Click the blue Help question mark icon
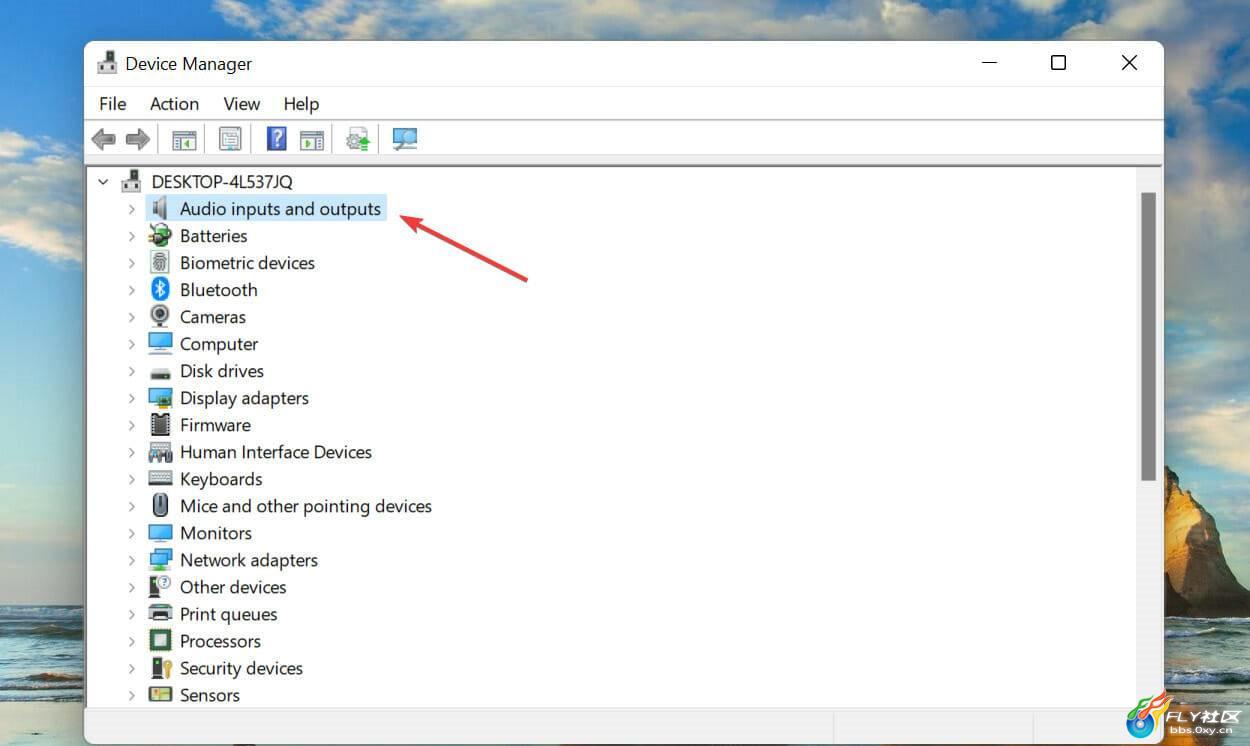1250x746 pixels. pos(277,139)
